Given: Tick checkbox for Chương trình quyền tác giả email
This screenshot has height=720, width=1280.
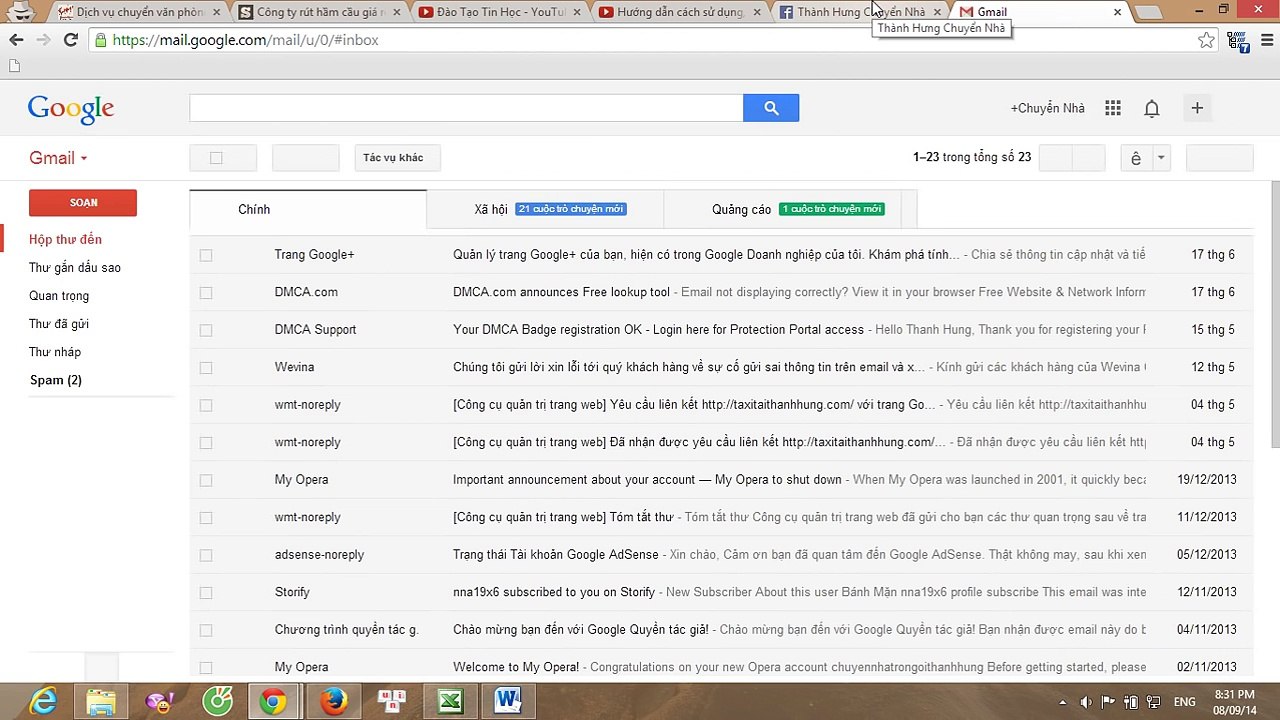Looking at the screenshot, I should 206,630.
